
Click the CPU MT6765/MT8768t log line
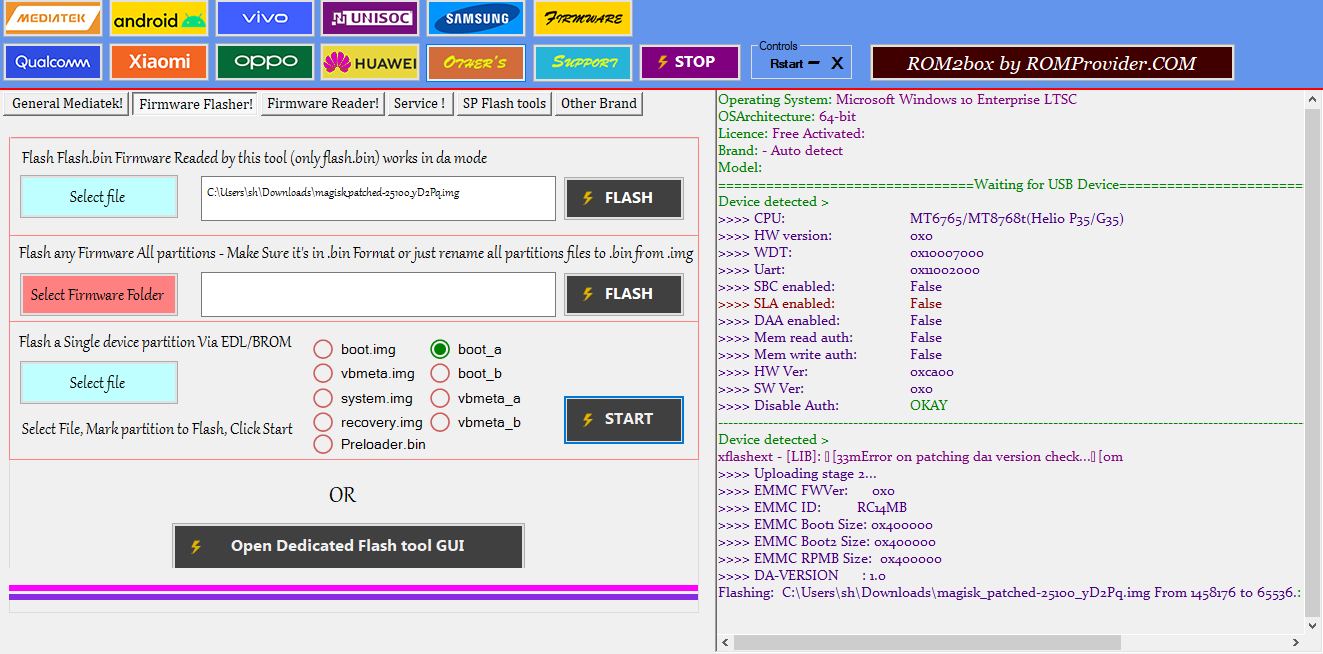(921, 219)
